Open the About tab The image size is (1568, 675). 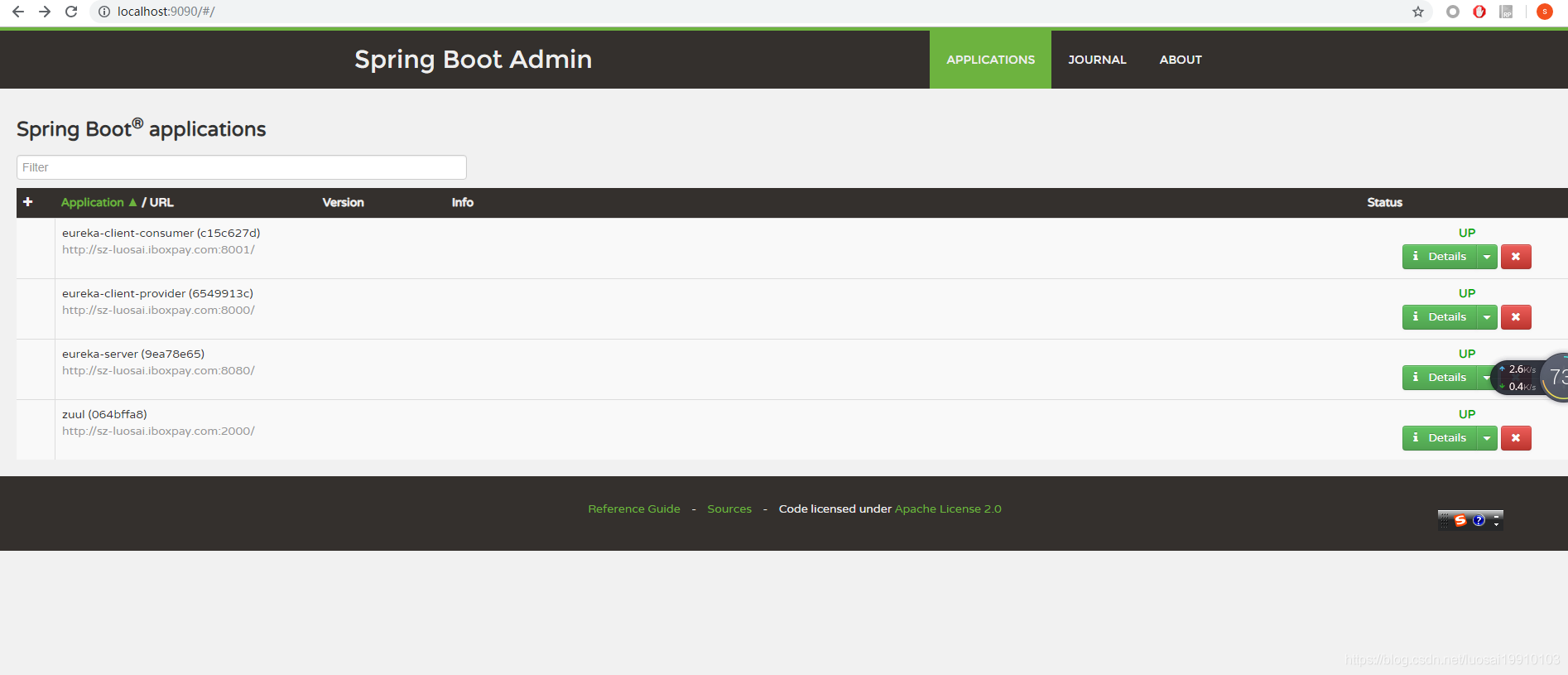[x=1181, y=60]
